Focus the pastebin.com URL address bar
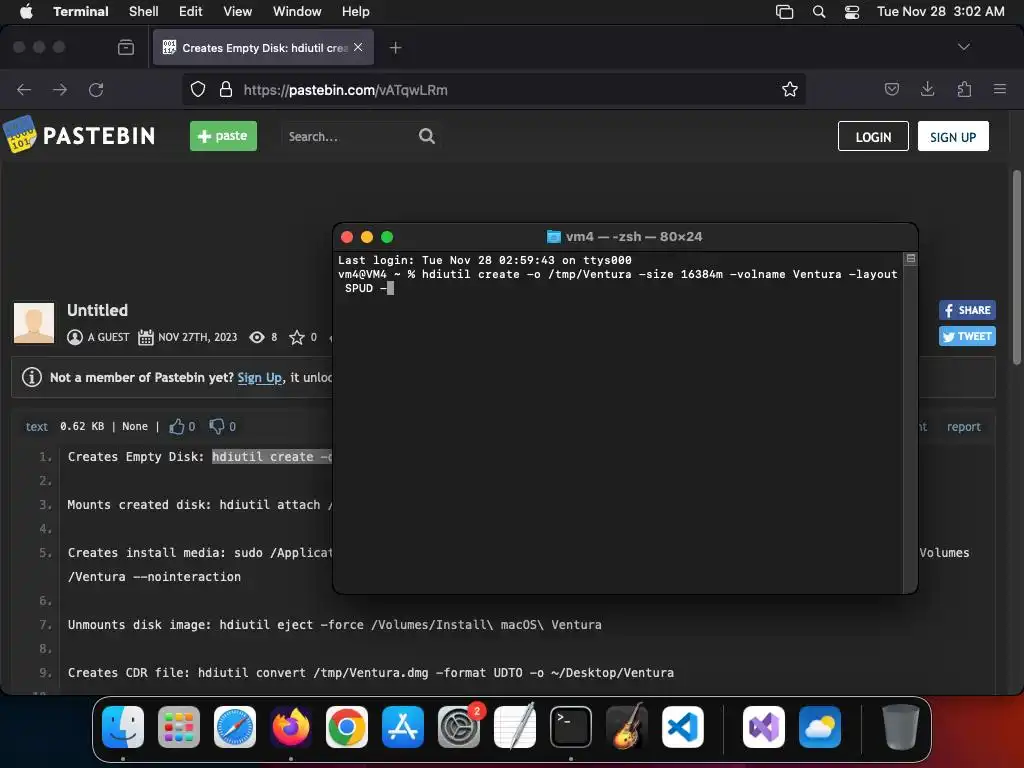 click(493, 89)
